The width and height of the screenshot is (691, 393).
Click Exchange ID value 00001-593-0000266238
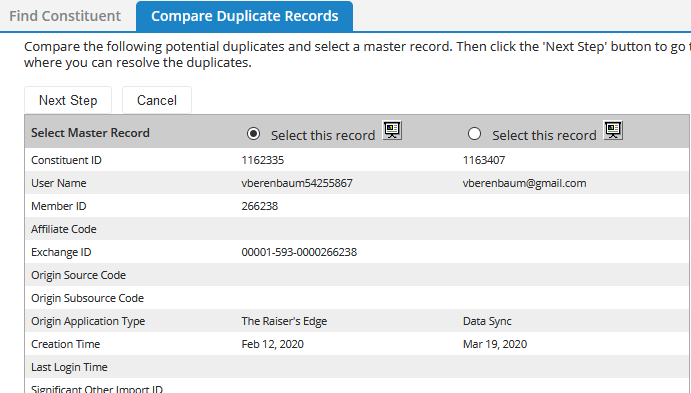click(x=299, y=252)
